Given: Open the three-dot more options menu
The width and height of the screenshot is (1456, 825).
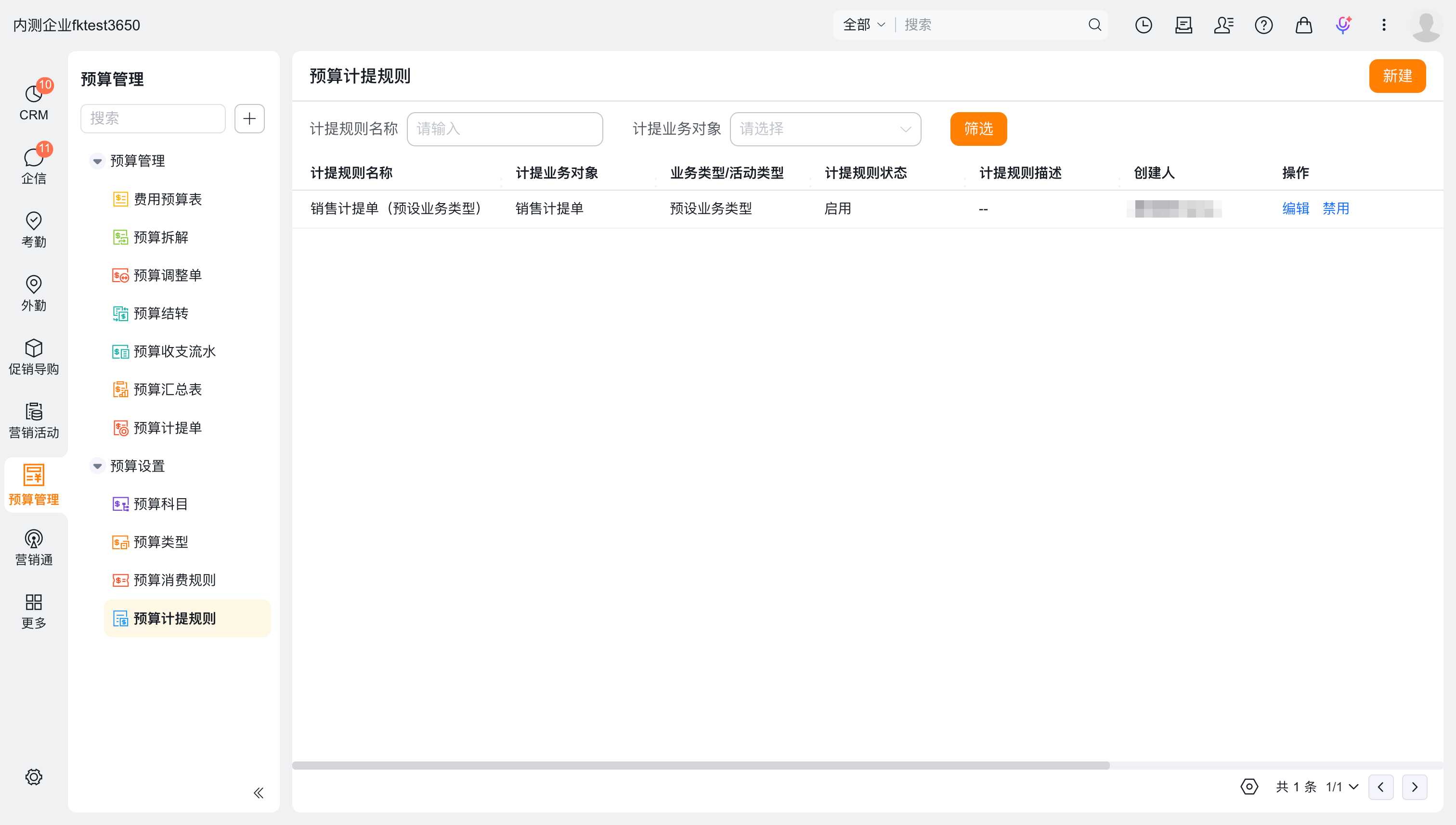Looking at the screenshot, I should pyautogui.click(x=1383, y=25).
